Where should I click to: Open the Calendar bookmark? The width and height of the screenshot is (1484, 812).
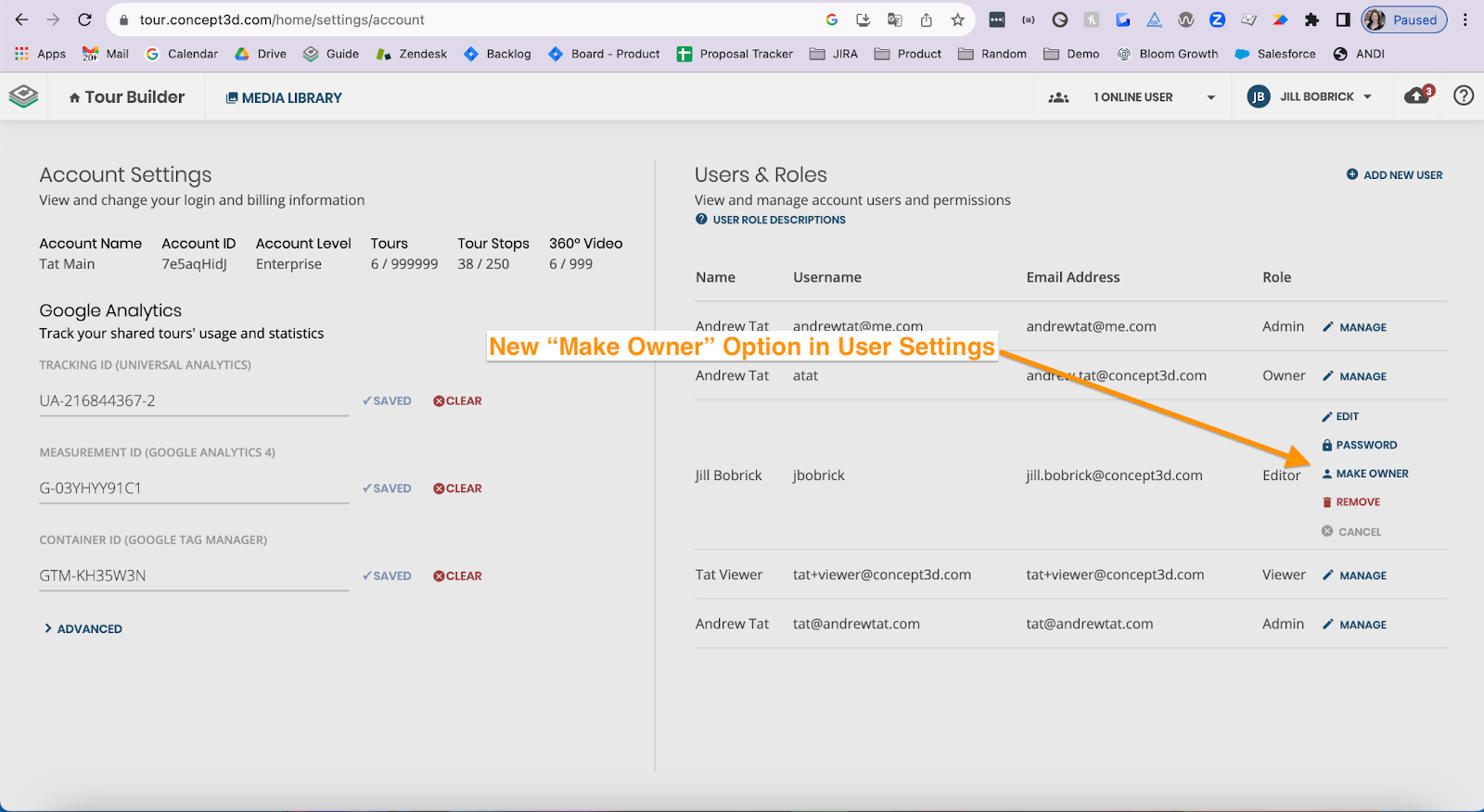181,54
